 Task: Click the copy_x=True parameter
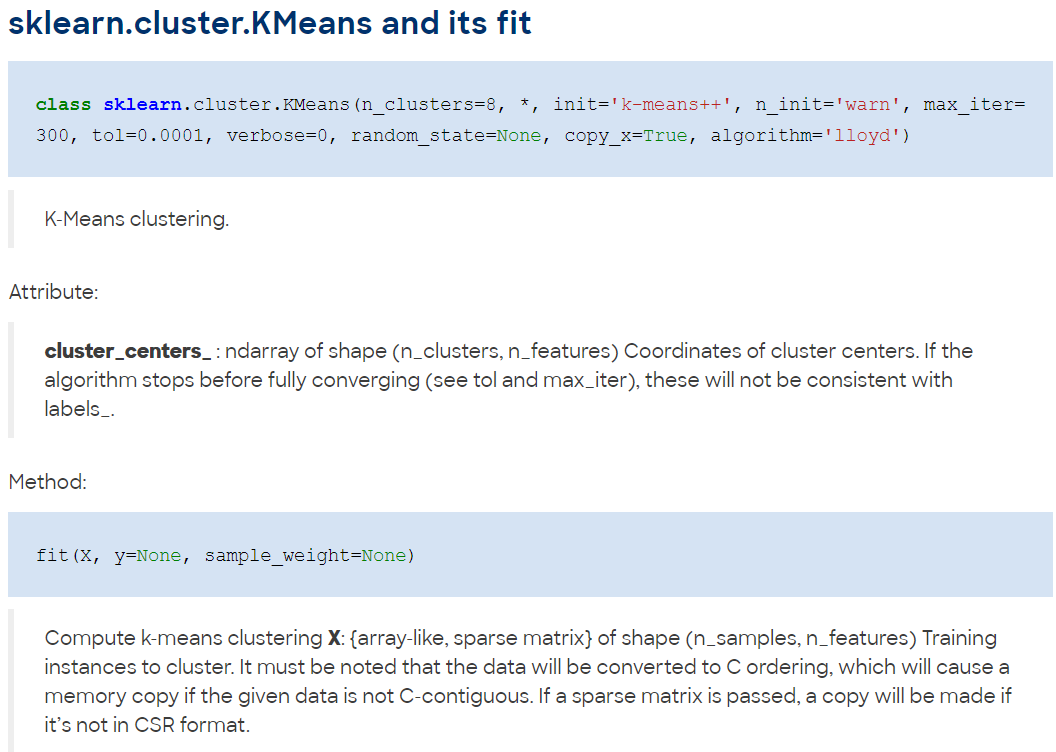click(x=626, y=136)
